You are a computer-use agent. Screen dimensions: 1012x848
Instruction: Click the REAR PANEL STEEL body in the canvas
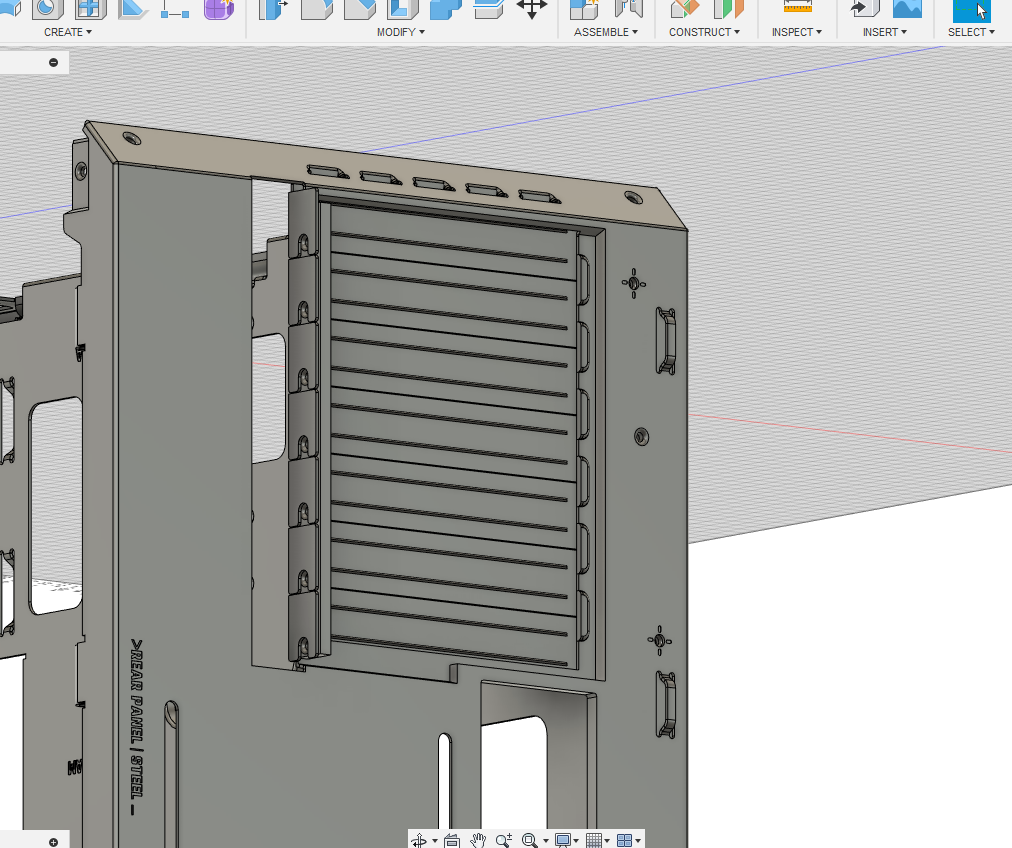(x=135, y=730)
